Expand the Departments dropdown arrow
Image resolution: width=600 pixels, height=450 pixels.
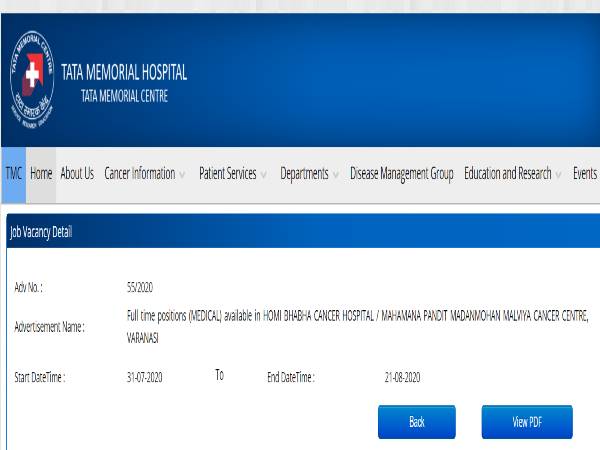coord(336,175)
